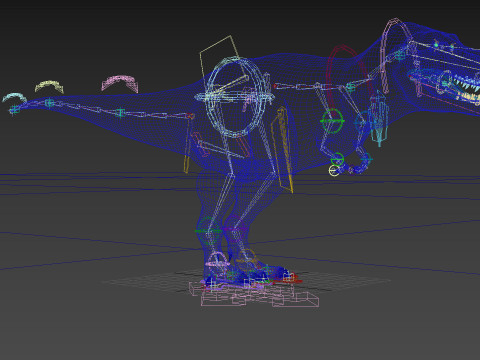This screenshot has height=360, width=480.
Task: Select the green knee circle controller
Action: tap(208, 230)
